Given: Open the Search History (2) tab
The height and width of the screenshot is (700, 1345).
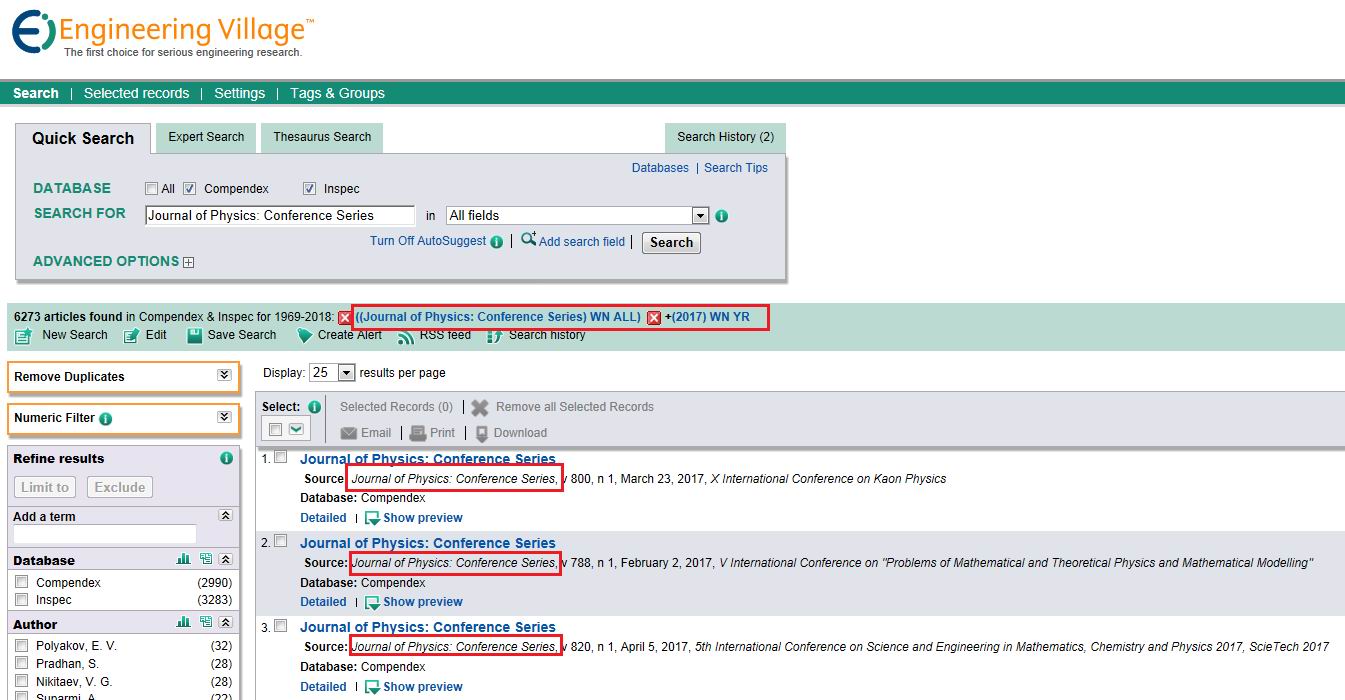Looking at the screenshot, I should pos(725,138).
